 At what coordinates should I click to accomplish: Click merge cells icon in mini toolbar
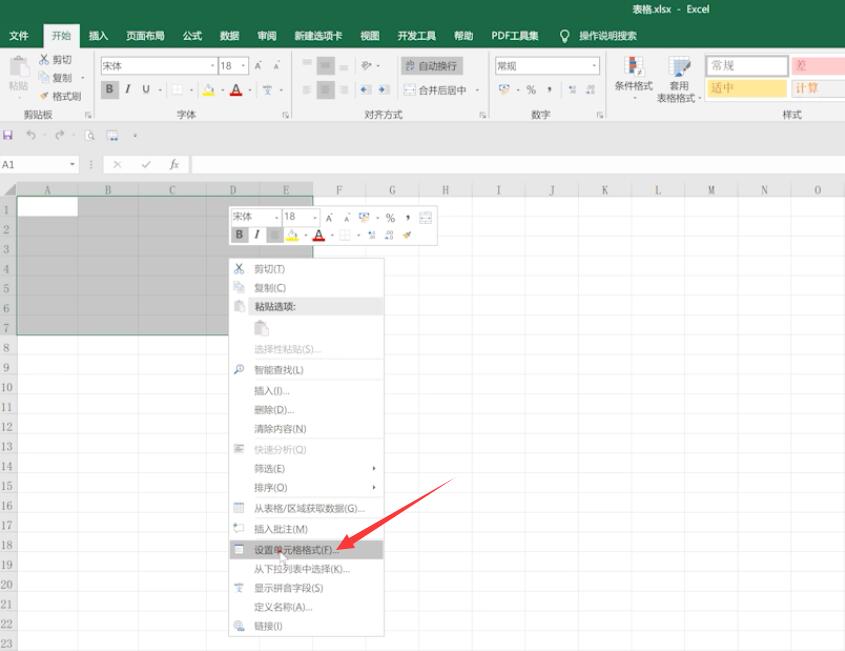coord(425,217)
